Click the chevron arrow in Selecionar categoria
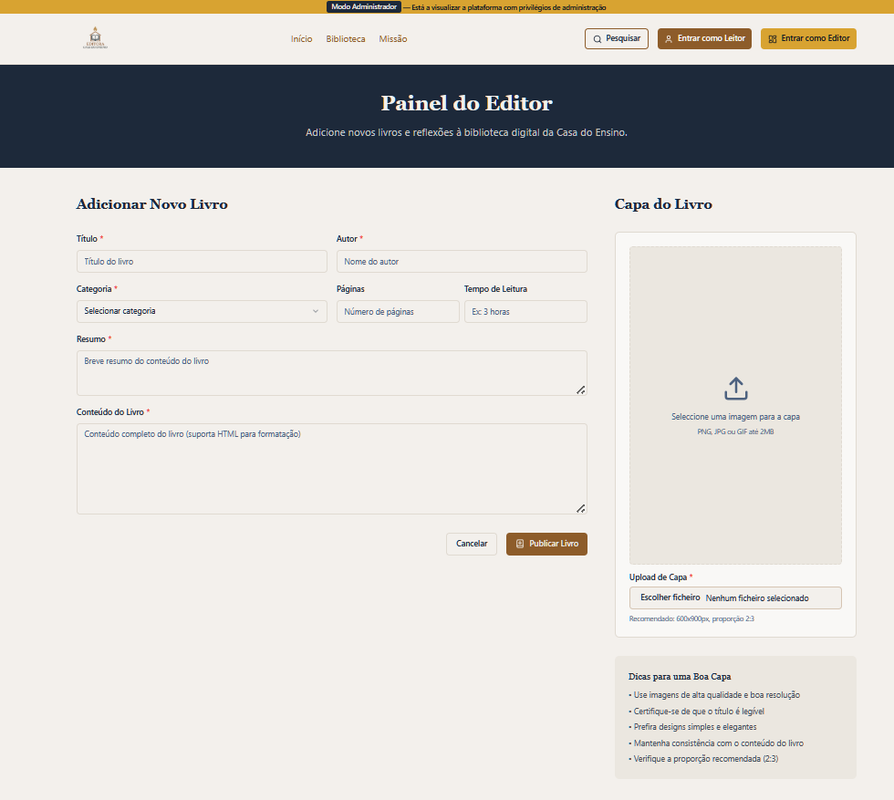 tap(316, 311)
